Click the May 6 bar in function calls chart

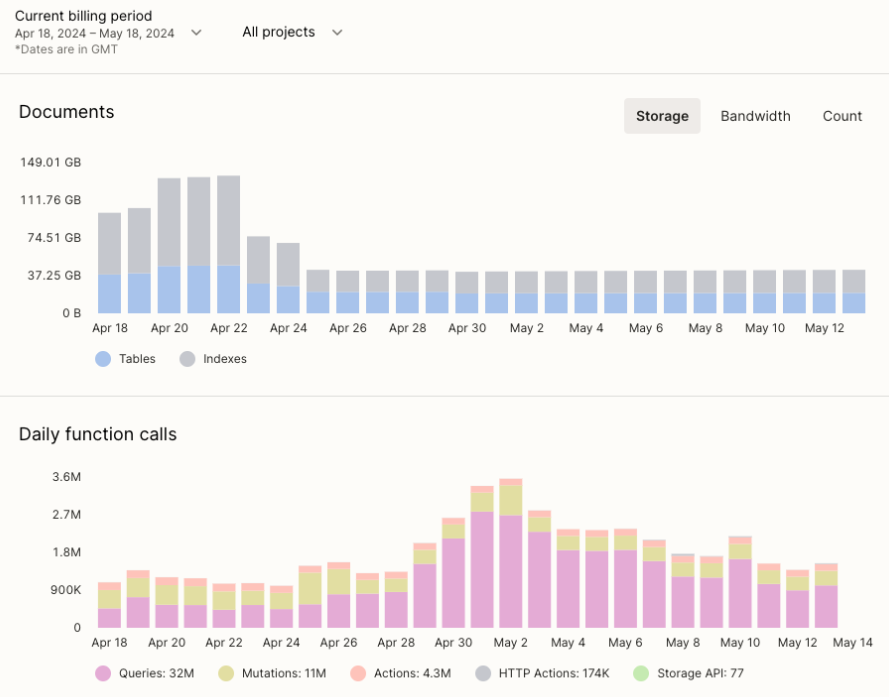point(625,578)
